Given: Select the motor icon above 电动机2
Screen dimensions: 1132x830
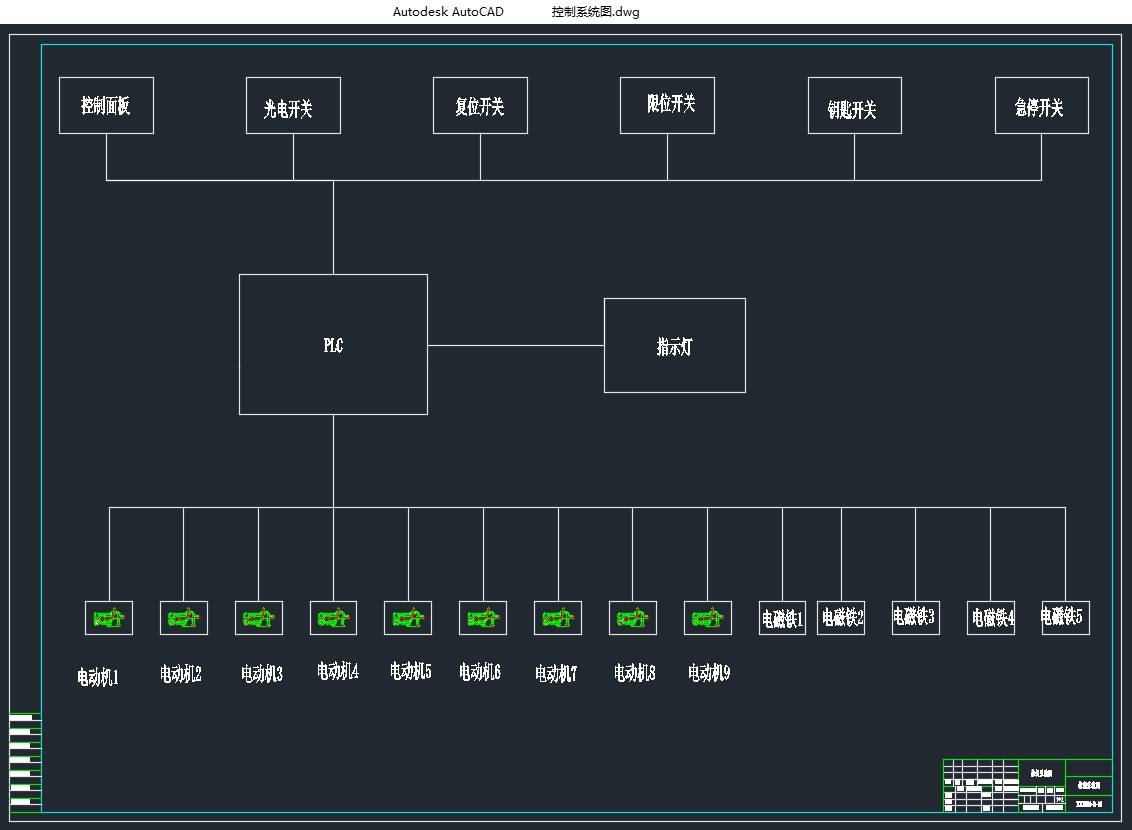Looking at the screenshot, I should [x=184, y=618].
